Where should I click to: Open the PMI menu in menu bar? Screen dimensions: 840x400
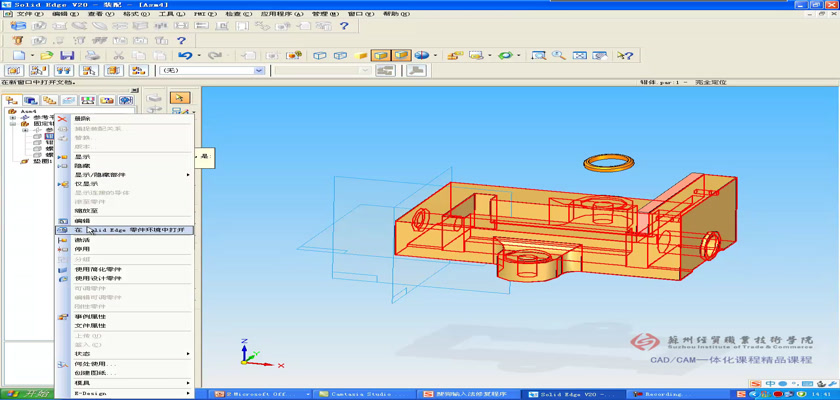click(205, 14)
